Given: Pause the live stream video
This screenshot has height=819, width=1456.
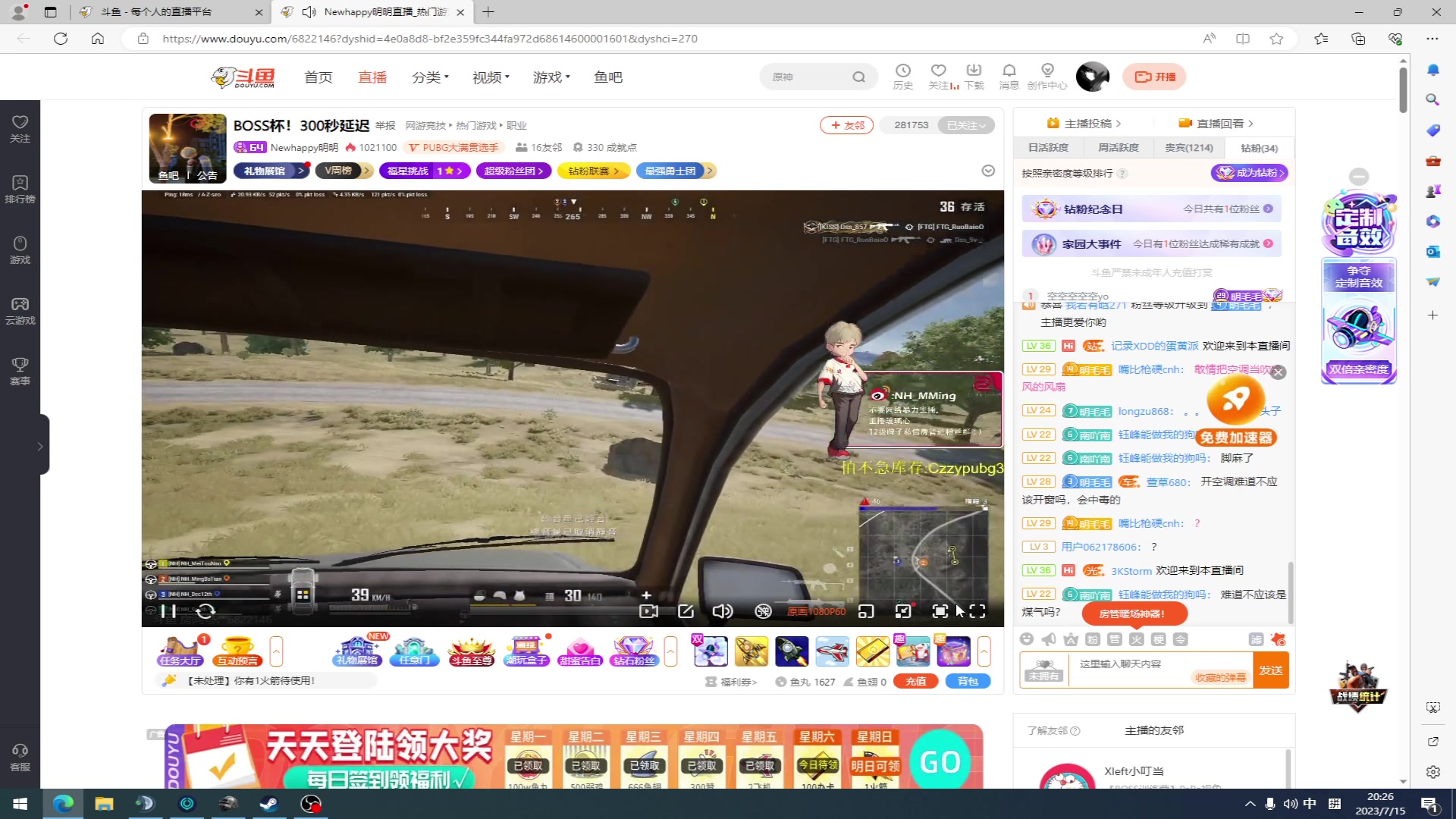Looking at the screenshot, I should [168, 611].
